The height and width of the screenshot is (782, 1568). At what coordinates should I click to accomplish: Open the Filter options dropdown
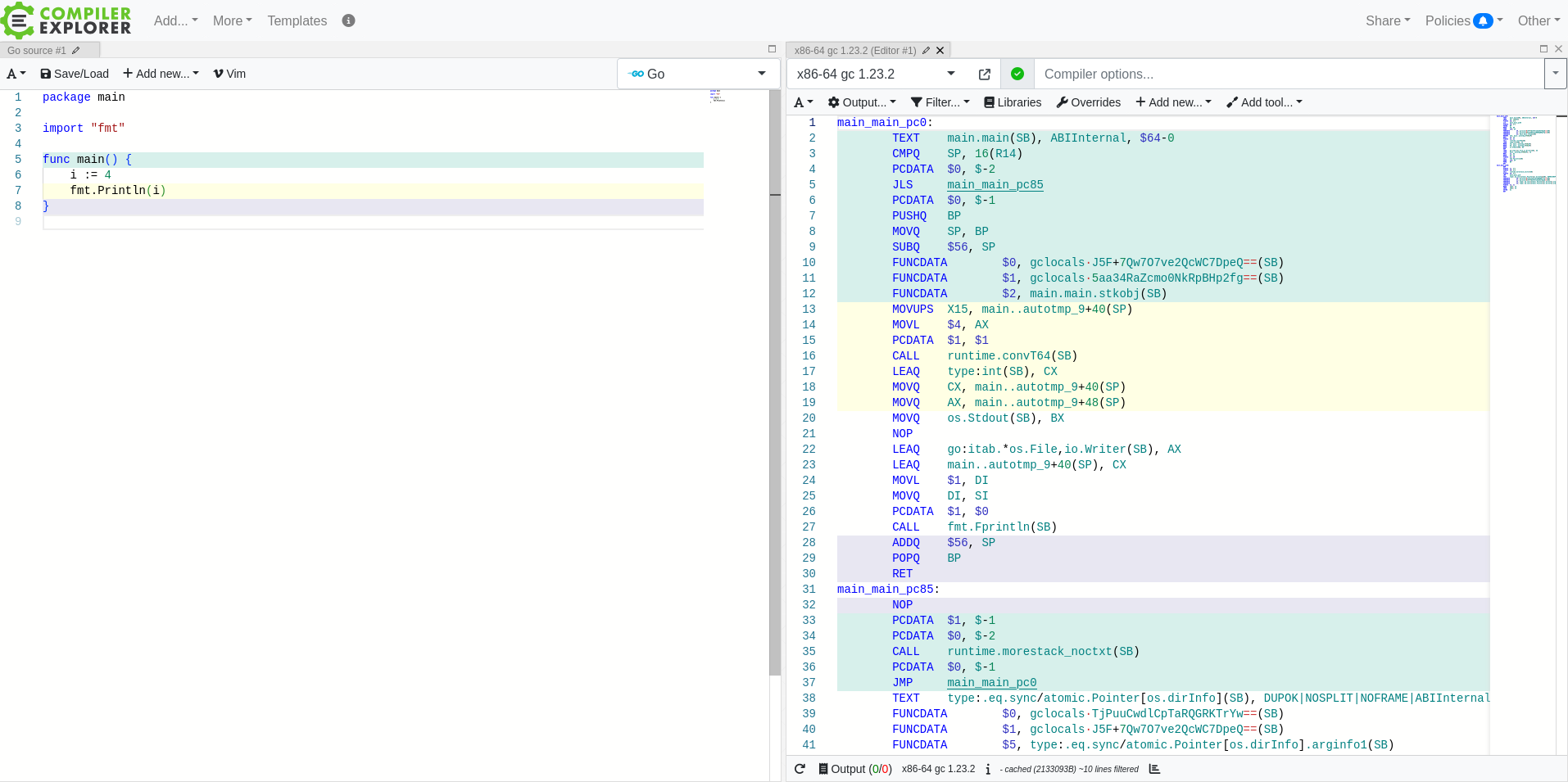click(940, 102)
